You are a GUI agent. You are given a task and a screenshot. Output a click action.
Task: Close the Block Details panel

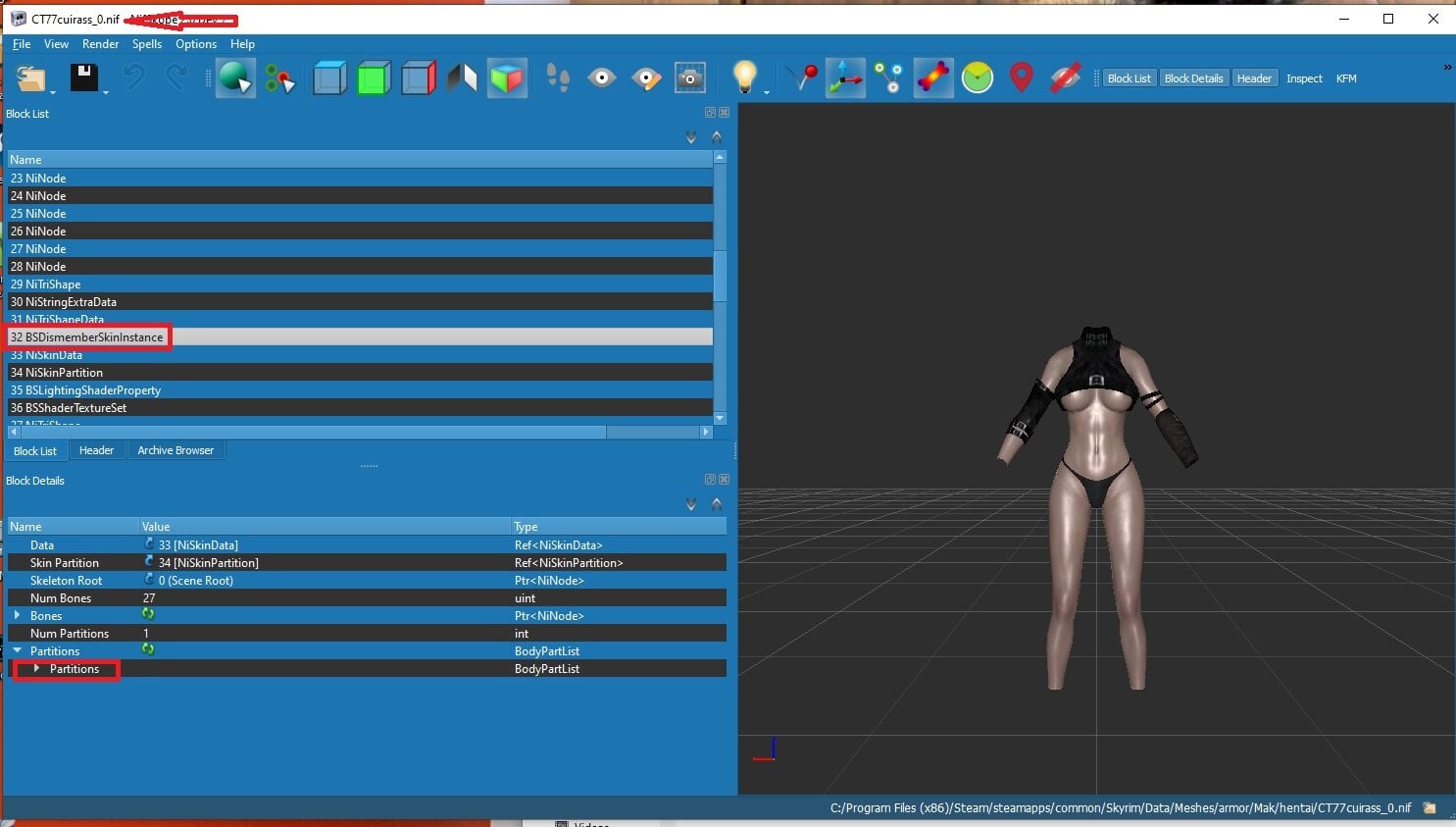click(x=724, y=480)
